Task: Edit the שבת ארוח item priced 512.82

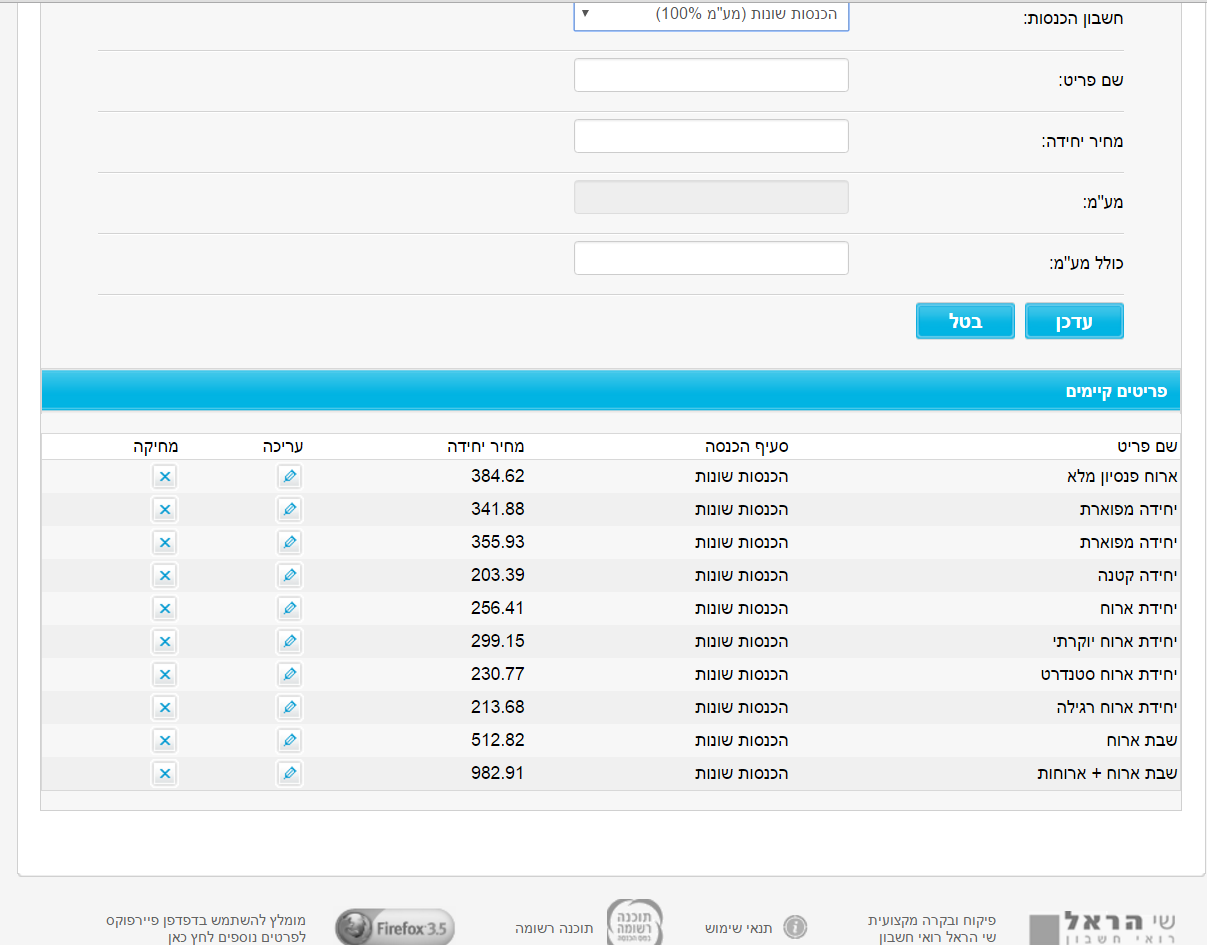Action: tap(289, 741)
